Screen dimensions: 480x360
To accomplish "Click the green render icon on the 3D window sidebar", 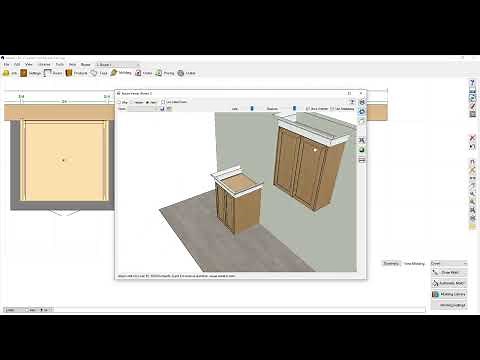I will [x=362, y=150].
